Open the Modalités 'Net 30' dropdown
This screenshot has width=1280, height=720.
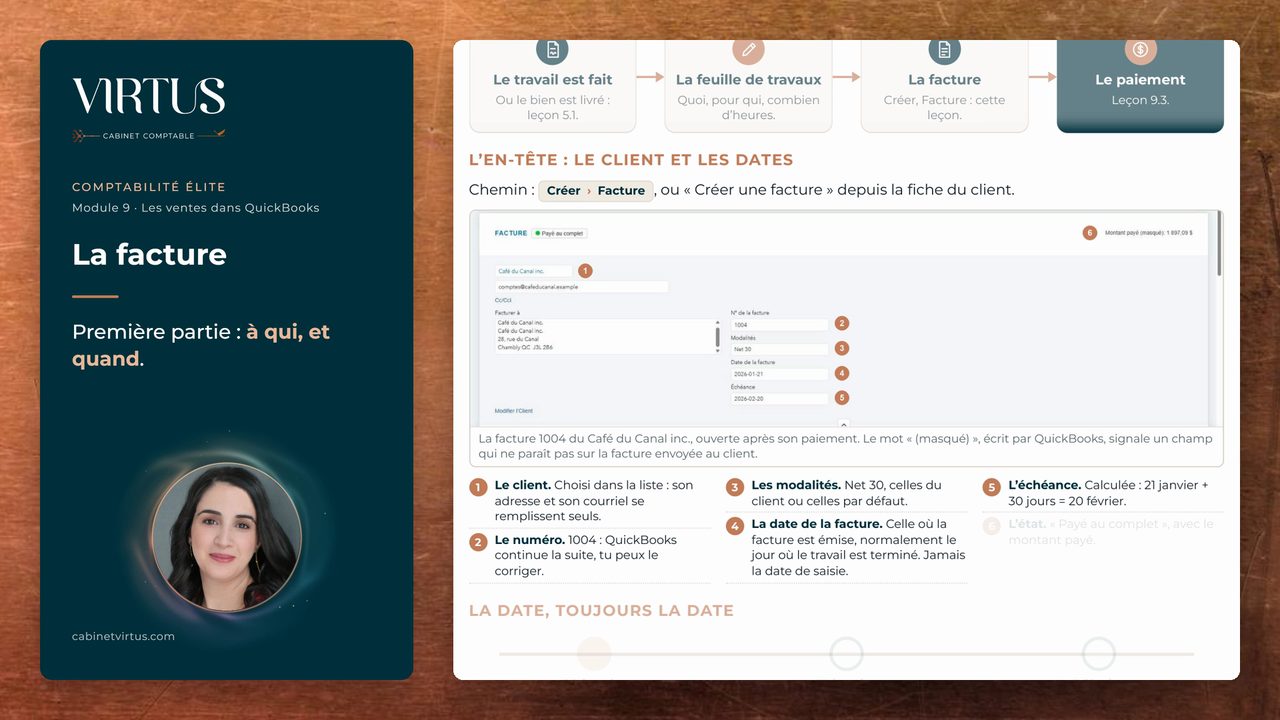click(780, 349)
